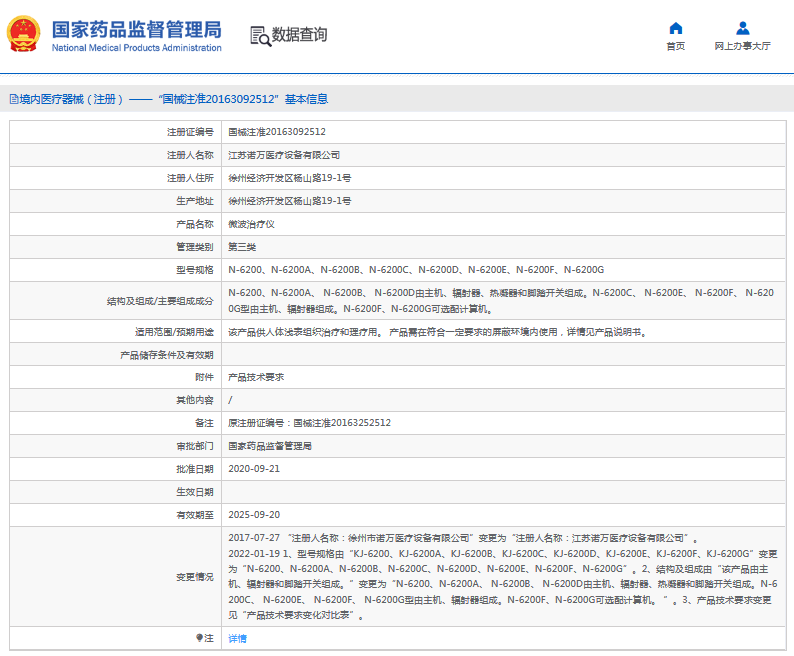Click National Medical Products Administration subtitle
Viewport: 794px width, 656px height.
136,48
